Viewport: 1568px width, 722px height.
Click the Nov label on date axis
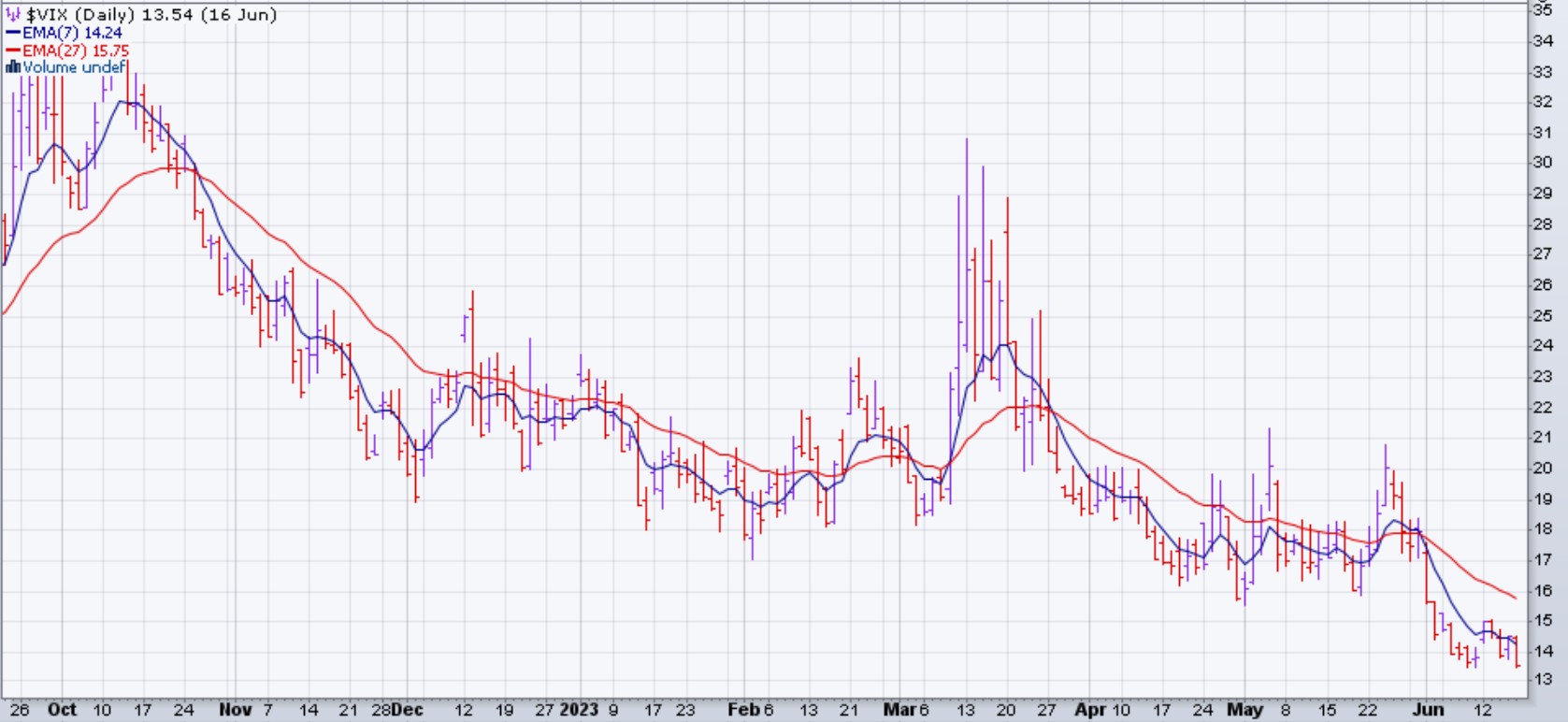pos(235,710)
